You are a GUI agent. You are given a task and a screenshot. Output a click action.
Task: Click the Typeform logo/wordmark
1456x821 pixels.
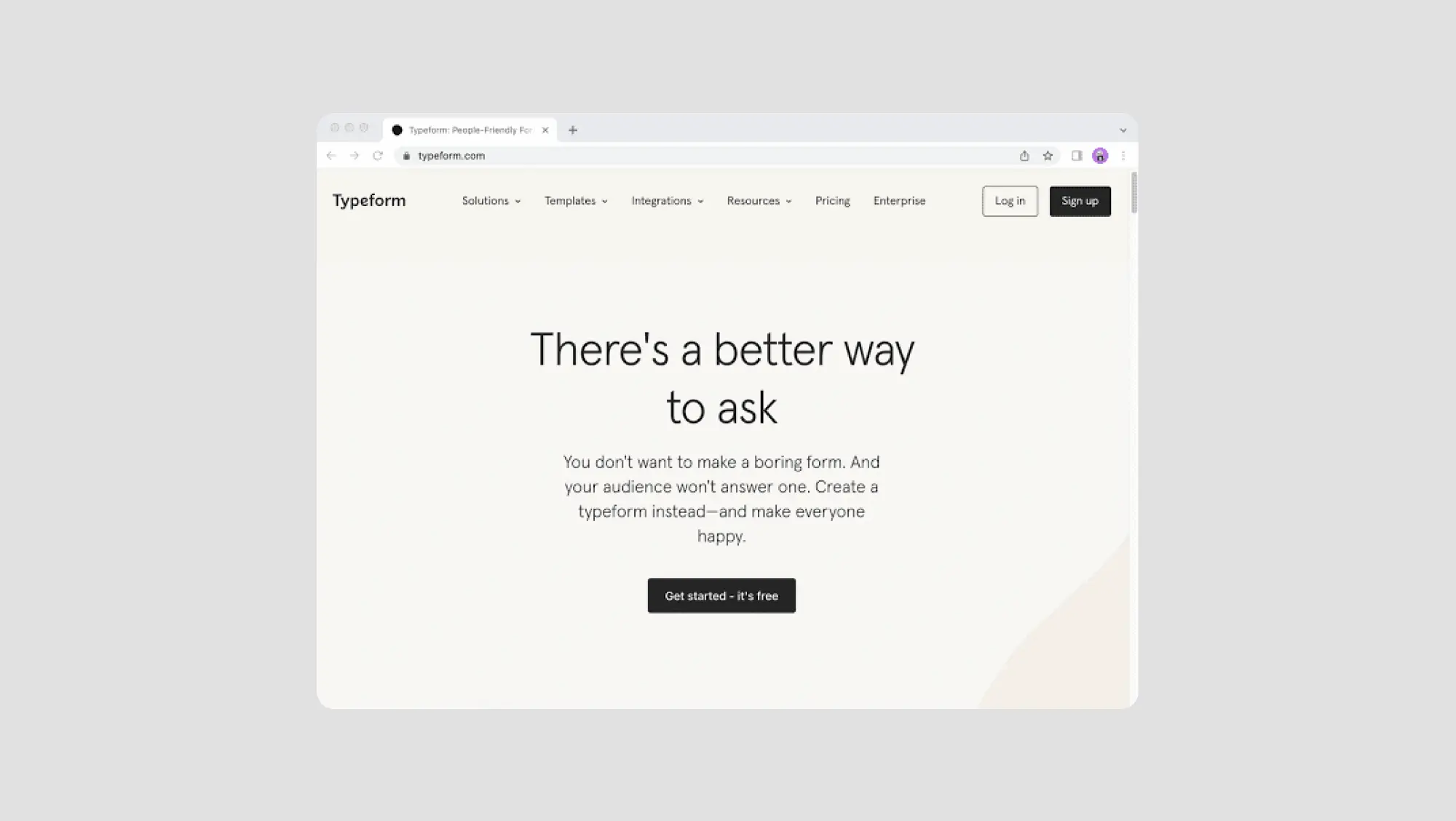coord(369,200)
